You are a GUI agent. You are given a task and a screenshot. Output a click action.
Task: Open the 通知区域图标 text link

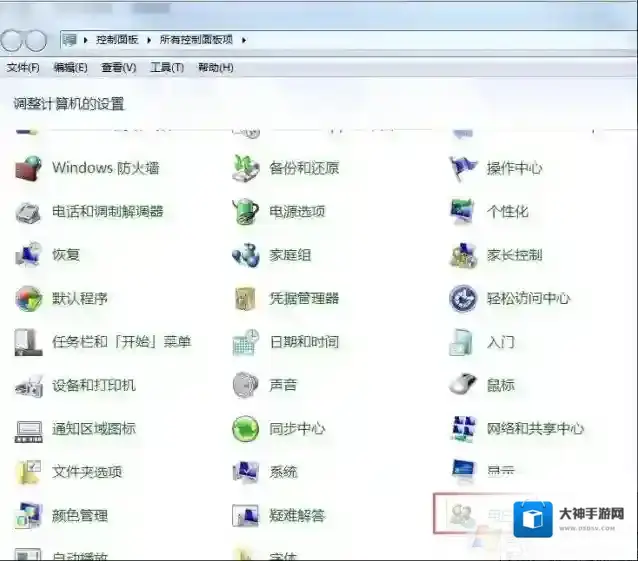pos(94,429)
